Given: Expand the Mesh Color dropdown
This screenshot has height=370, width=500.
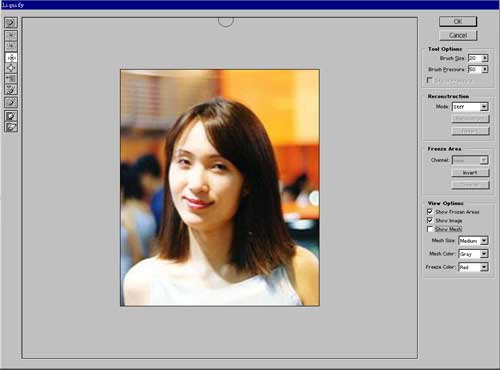Looking at the screenshot, I should point(473,254).
